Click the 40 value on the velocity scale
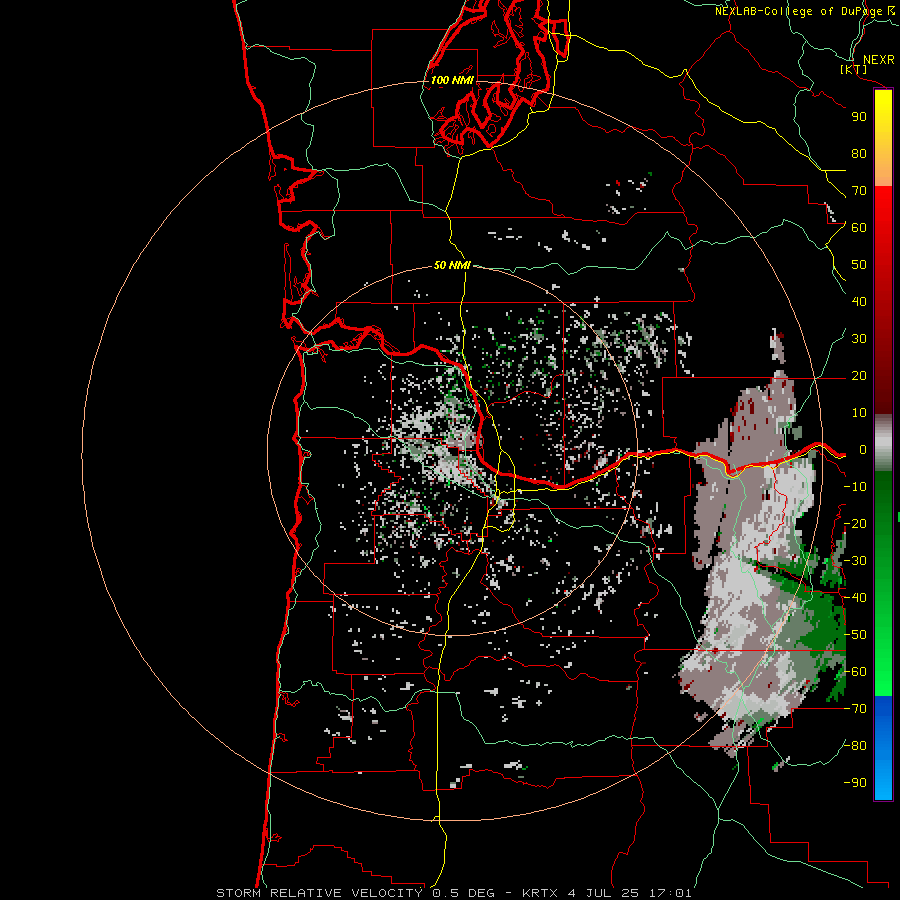The width and height of the screenshot is (900, 900). 859,302
